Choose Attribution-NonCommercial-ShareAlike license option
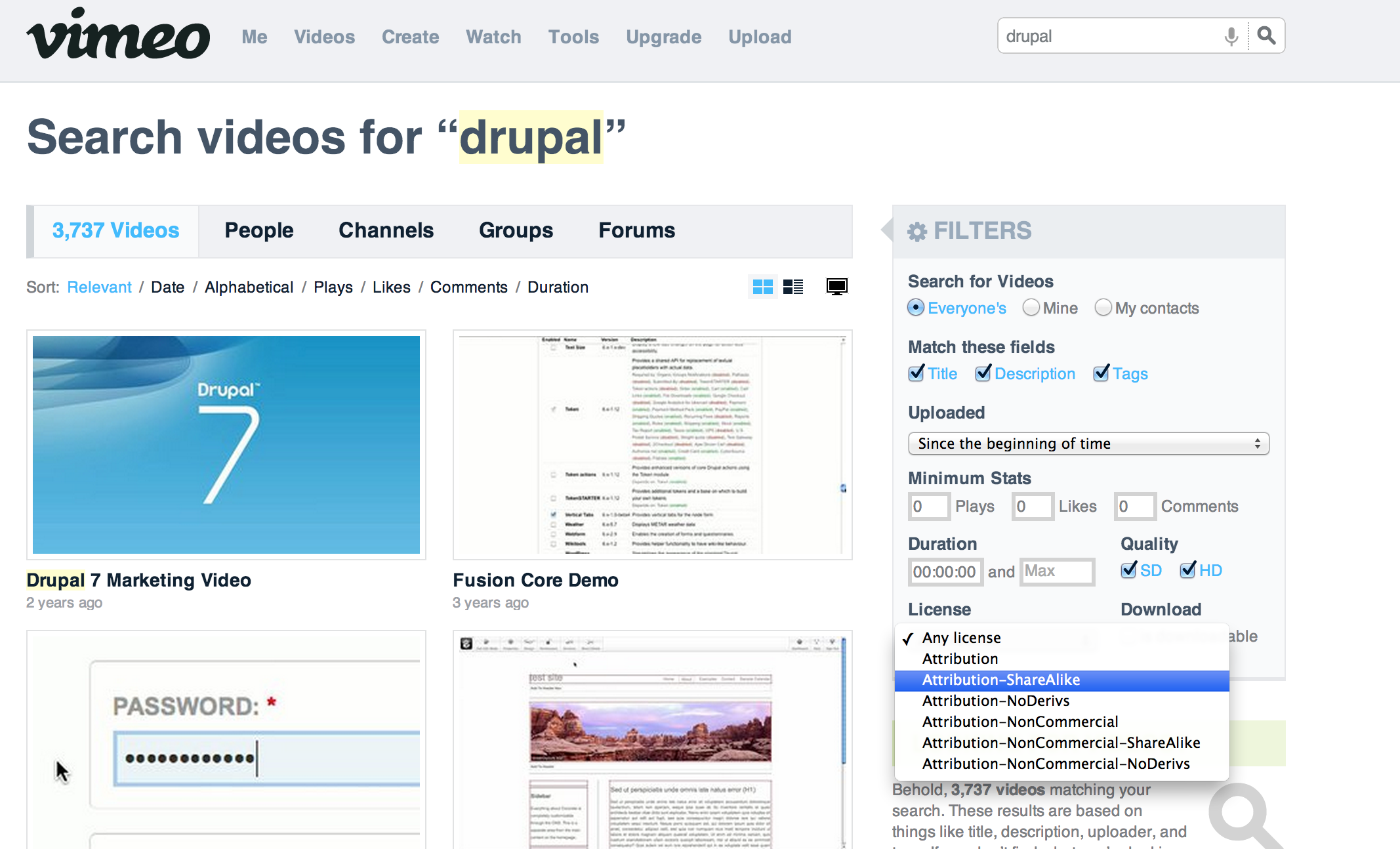 [1061, 743]
